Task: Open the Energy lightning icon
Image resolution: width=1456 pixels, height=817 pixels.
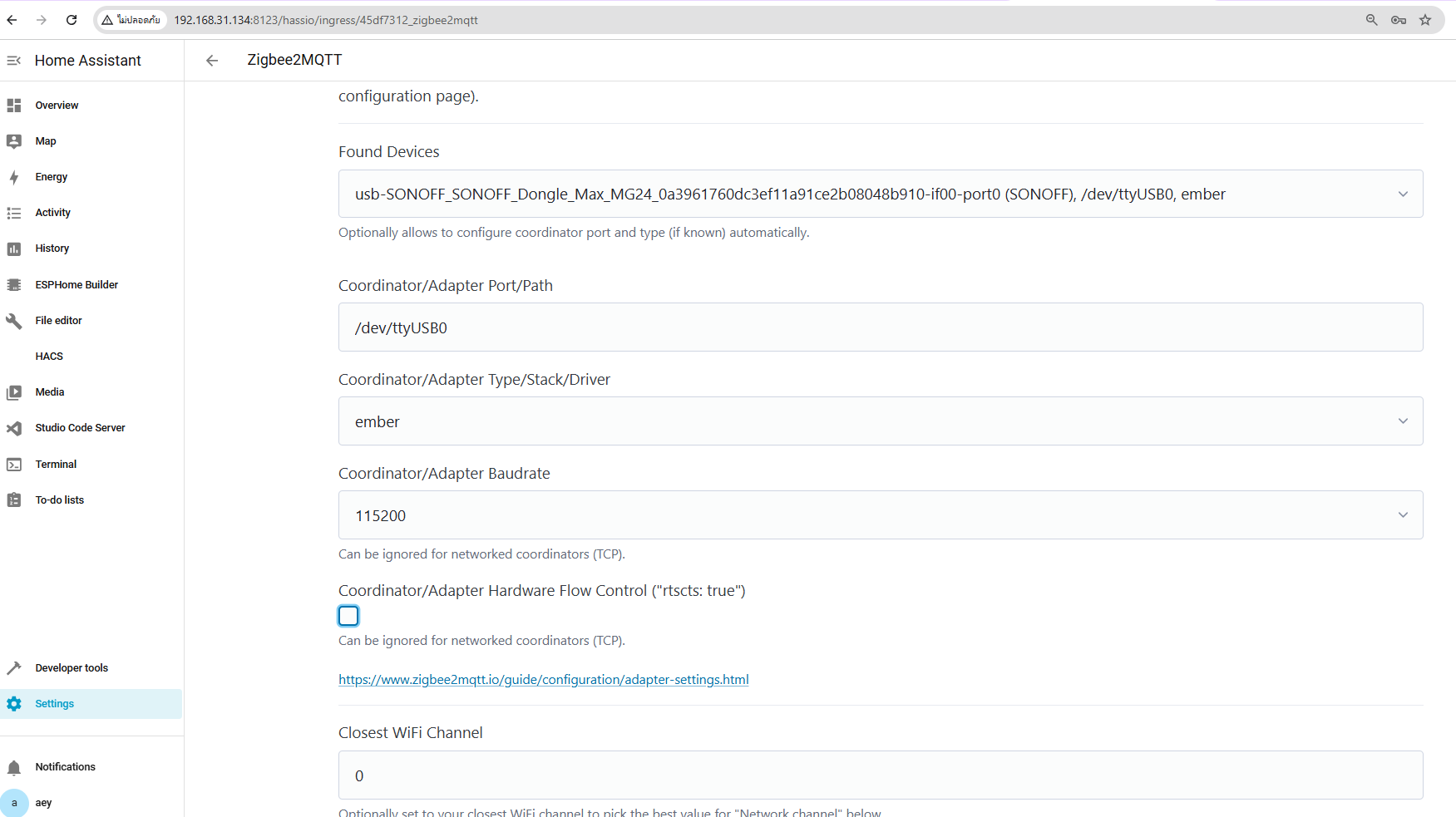Action: click(x=14, y=177)
